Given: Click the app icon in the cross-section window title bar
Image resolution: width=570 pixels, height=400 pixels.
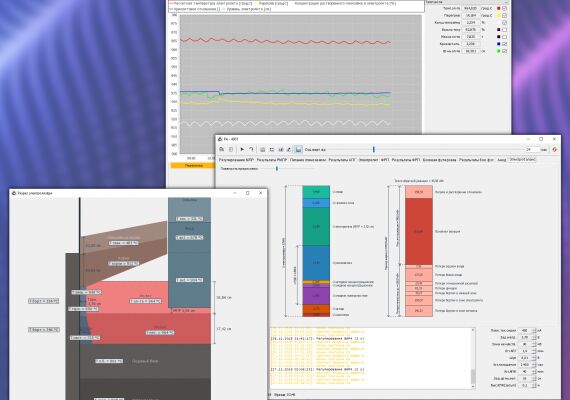Looking at the screenshot, I should [14, 193].
